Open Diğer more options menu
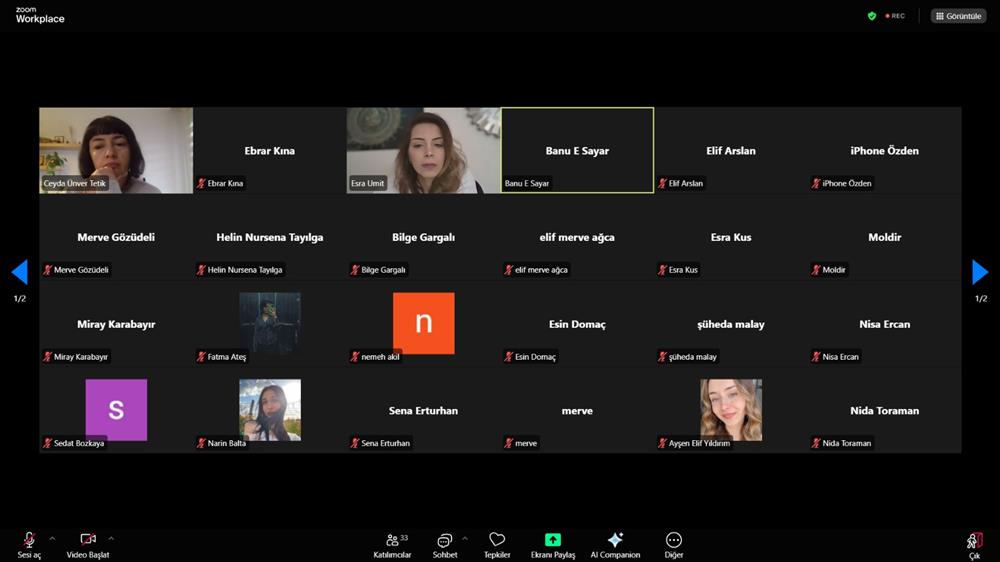This screenshot has width=1000, height=562. tap(674, 540)
